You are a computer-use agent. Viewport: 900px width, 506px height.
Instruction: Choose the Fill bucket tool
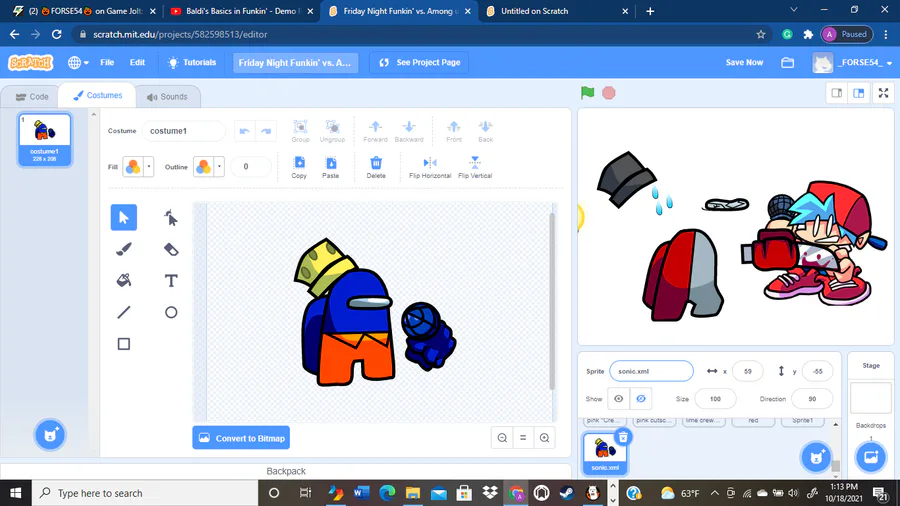click(123, 281)
